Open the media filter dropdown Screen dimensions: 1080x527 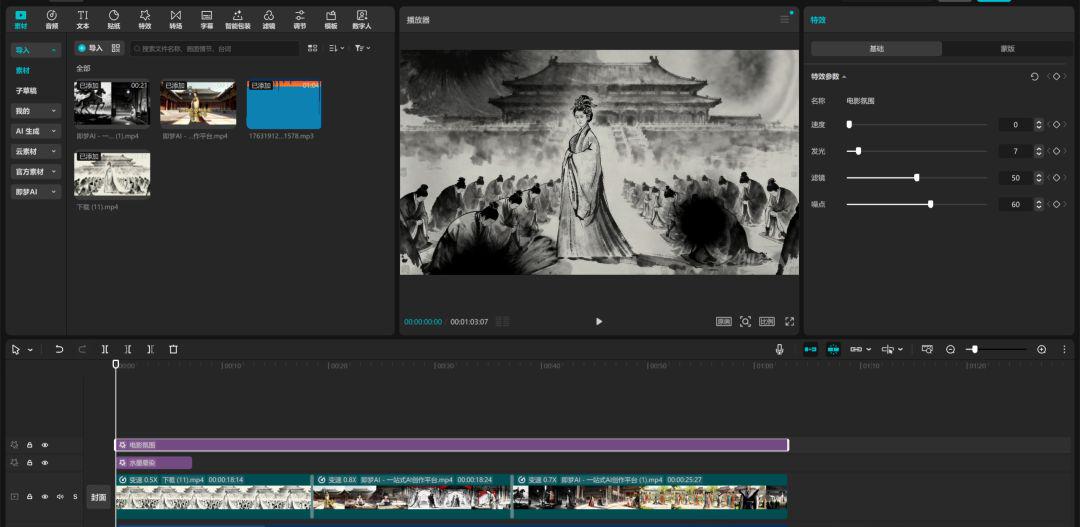click(x=362, y=48)
